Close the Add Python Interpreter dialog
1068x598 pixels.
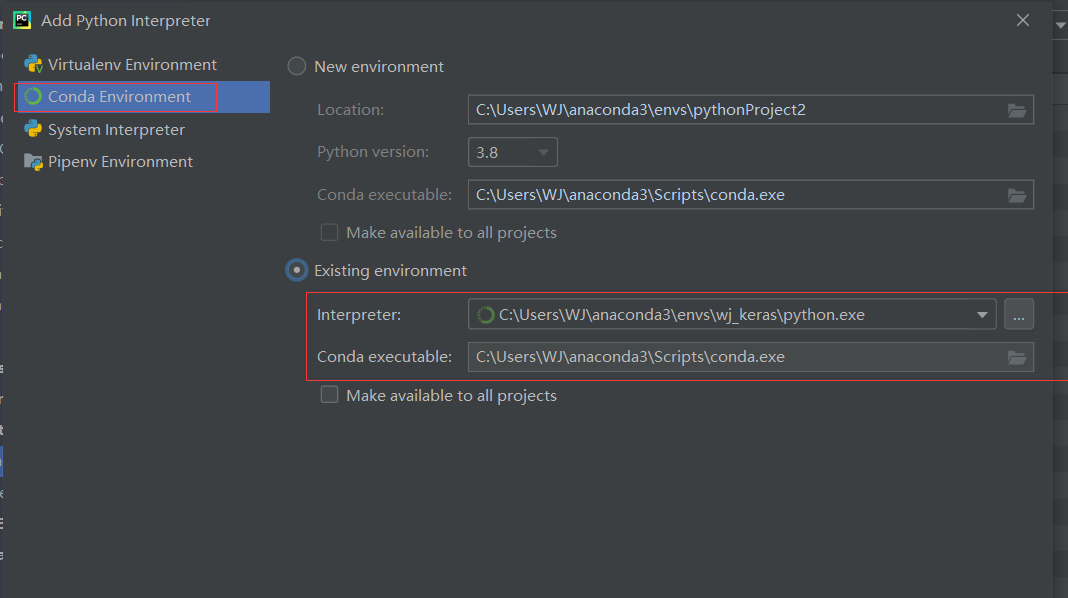coord(1023,19)
